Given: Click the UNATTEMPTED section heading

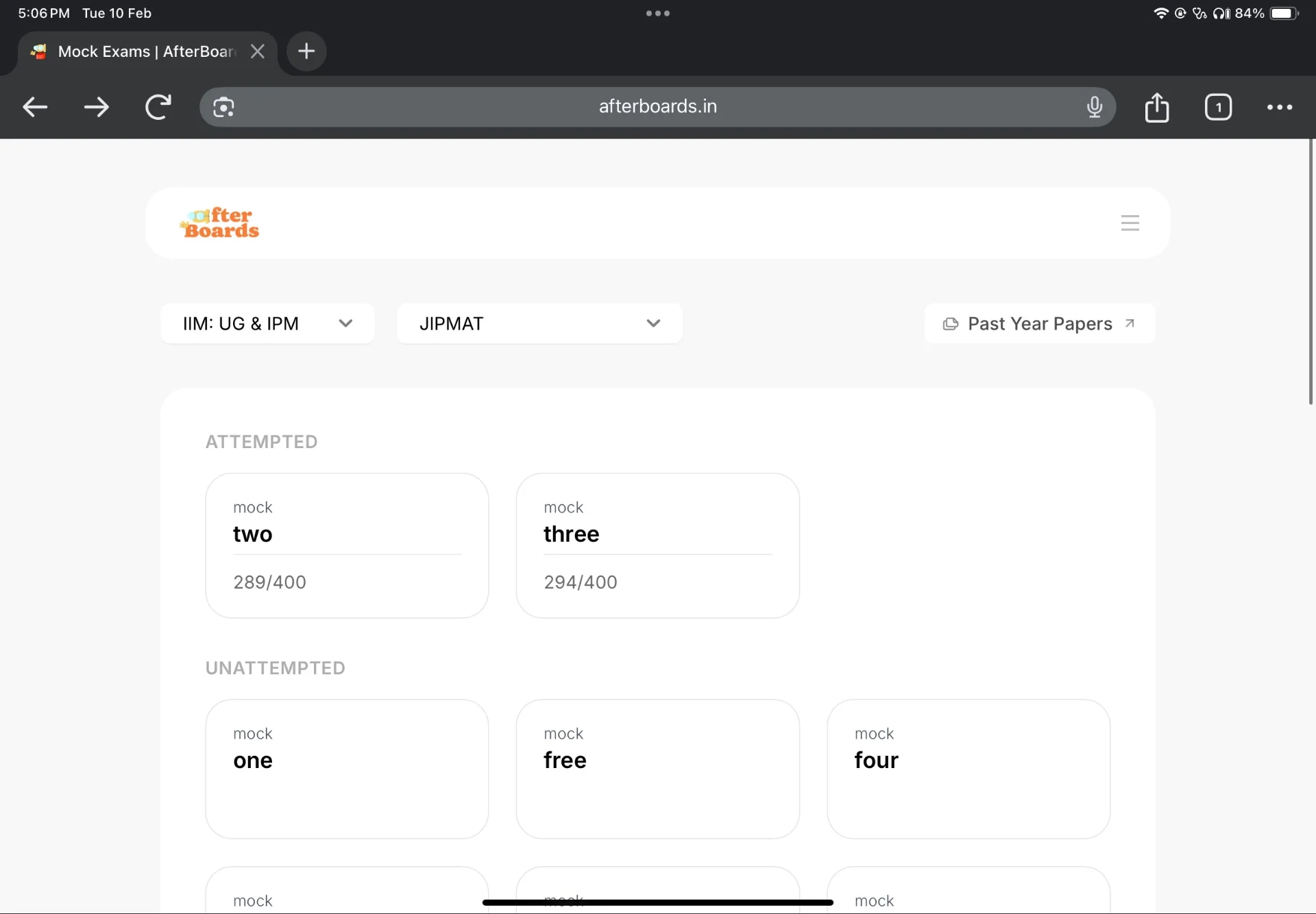Looking at the screenshot, I should tap(276, 668).
